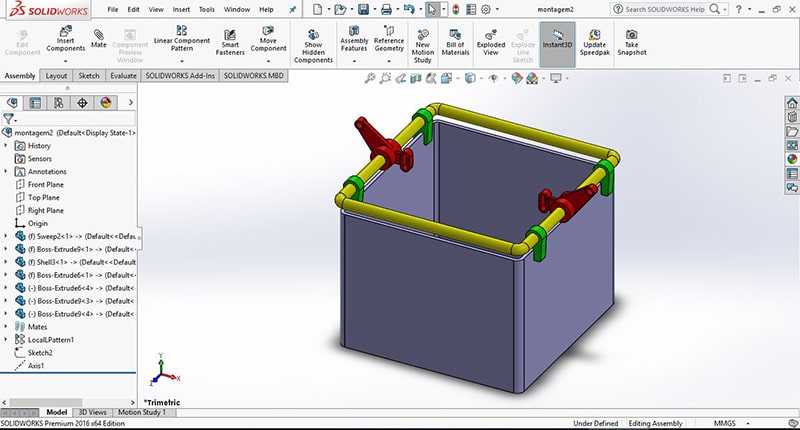
Task: Open the Edit menu
Action: tap(133, 9)
